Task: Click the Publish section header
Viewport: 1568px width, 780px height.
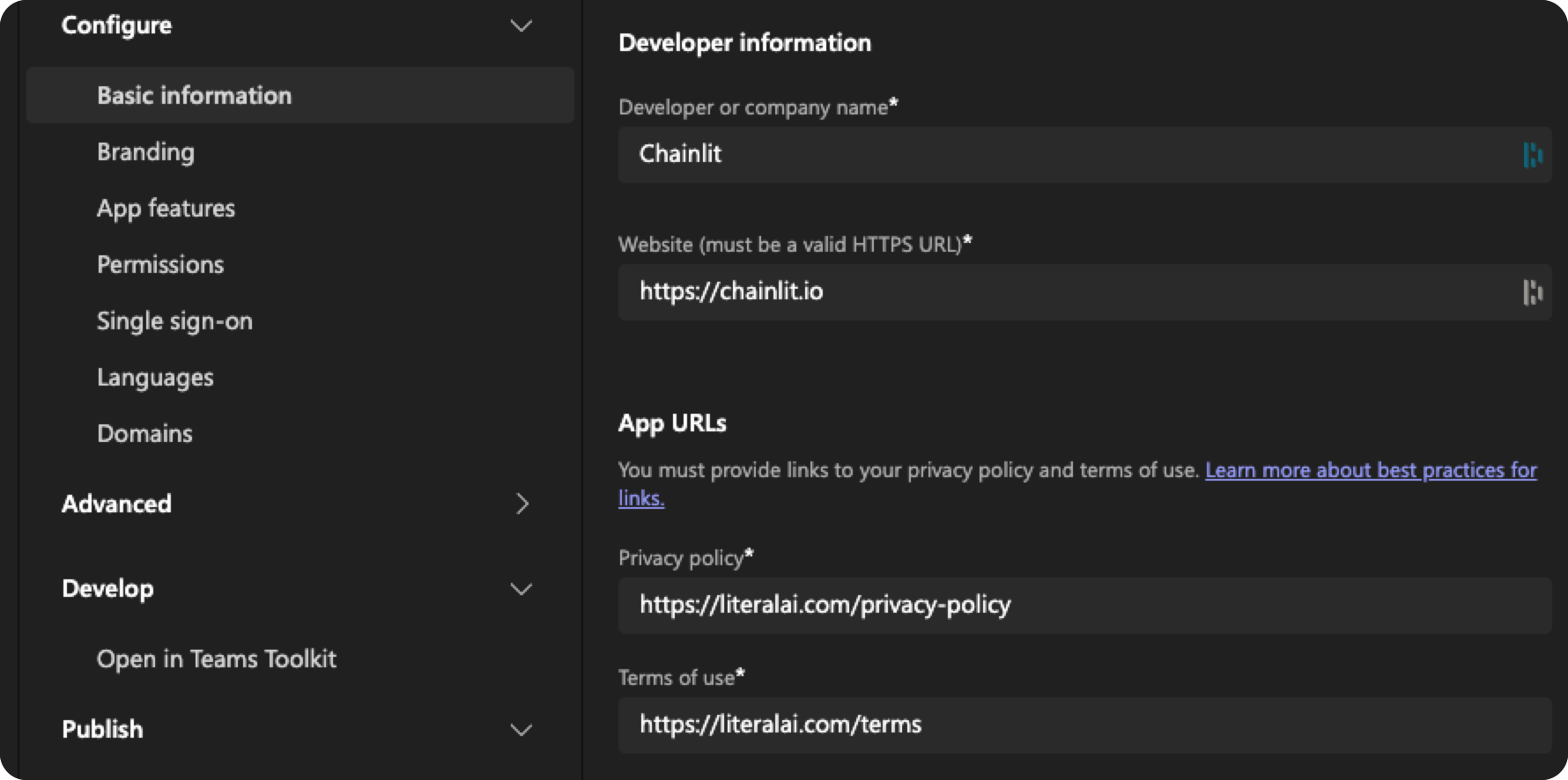Action: tap(102, 729)
